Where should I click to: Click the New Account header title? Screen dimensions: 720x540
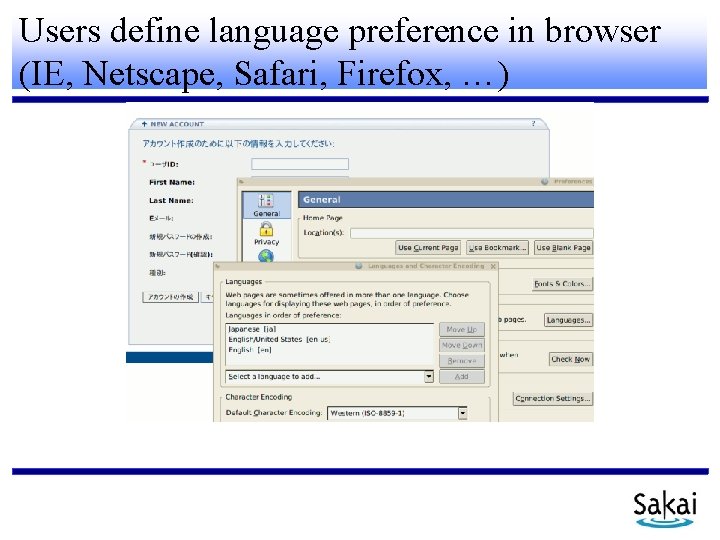point(177,124)
